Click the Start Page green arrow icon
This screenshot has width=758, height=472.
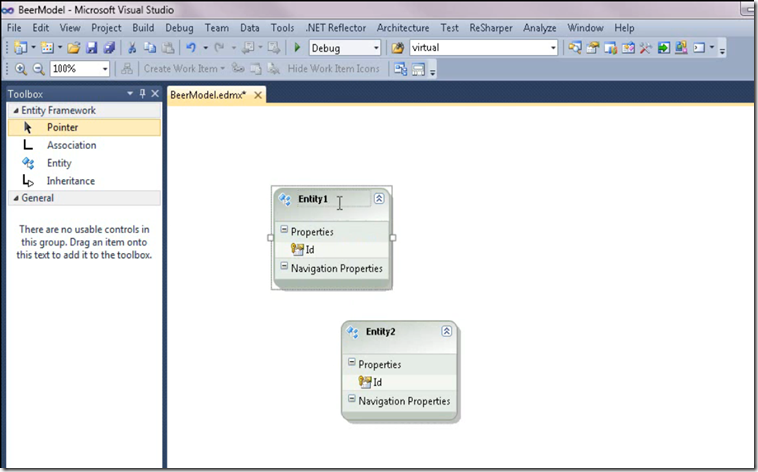pyautogui.click(x=664, y=48)
